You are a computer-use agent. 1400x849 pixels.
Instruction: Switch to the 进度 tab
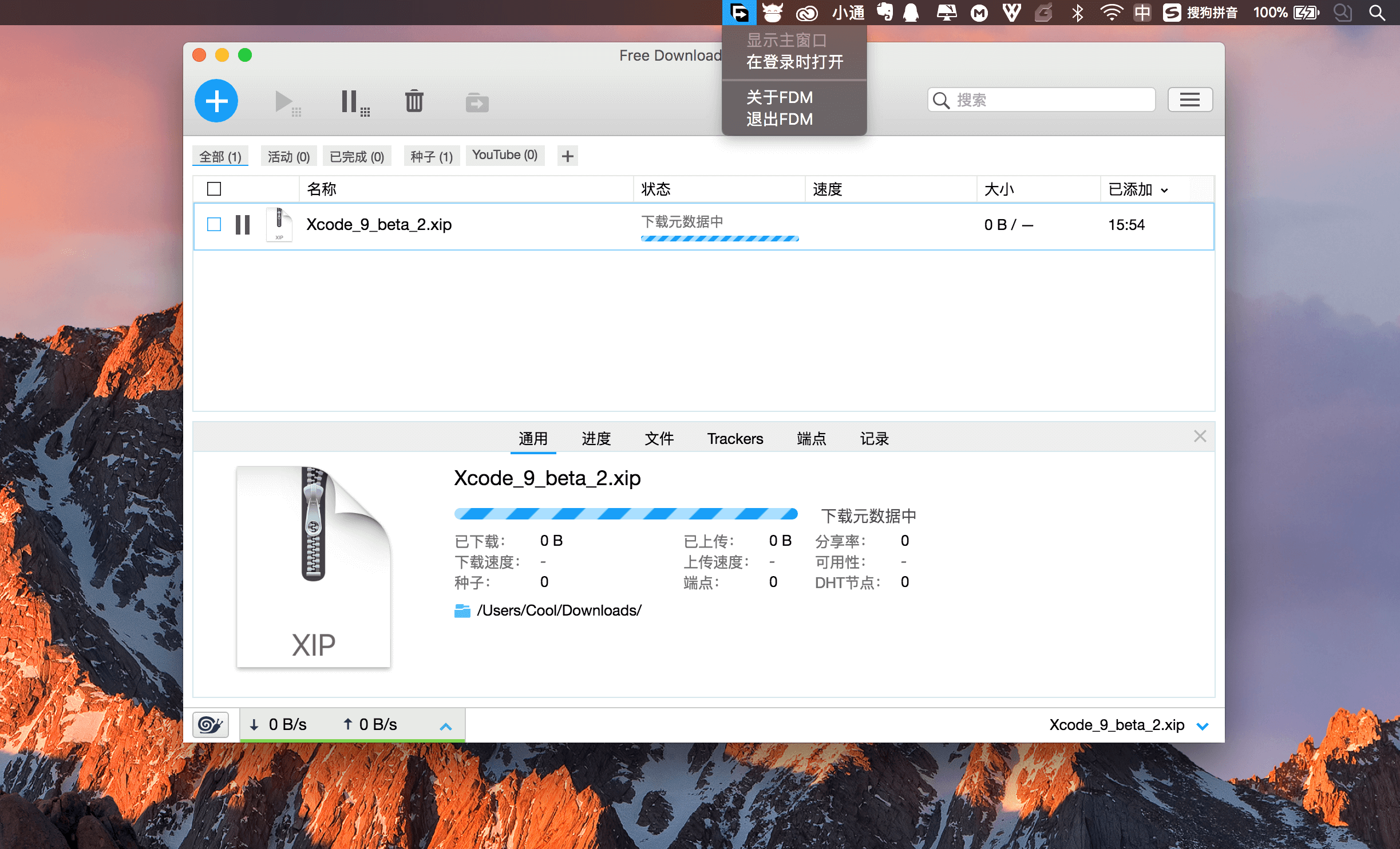click(x=596, y=439)
